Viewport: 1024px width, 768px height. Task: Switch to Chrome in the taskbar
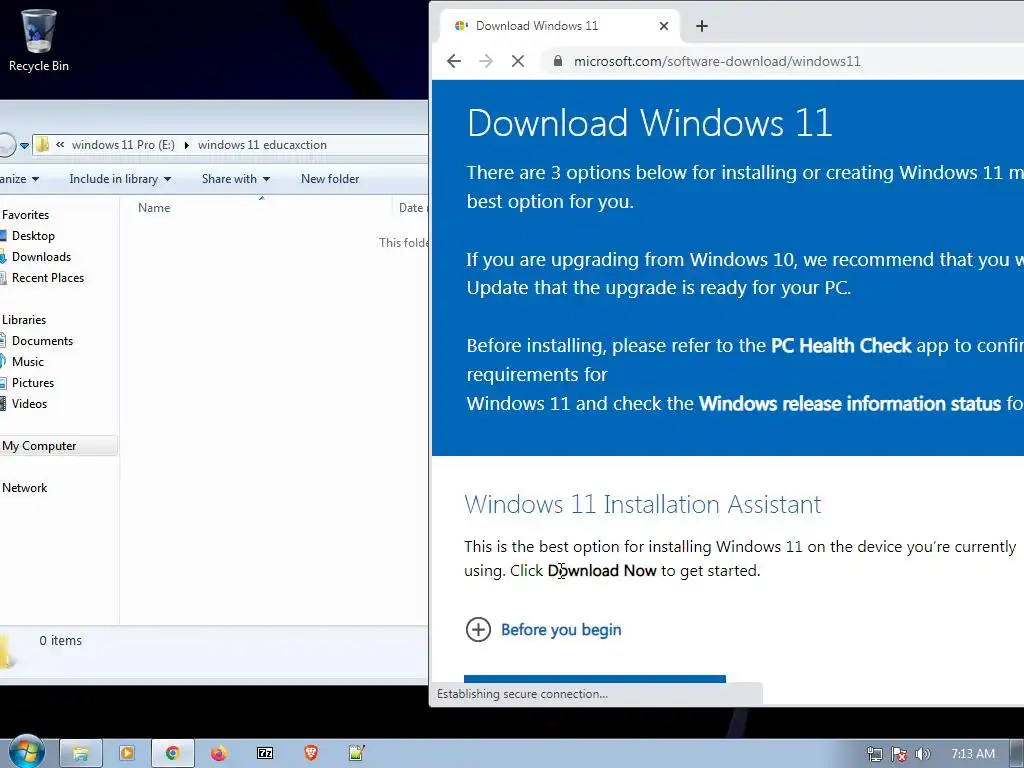[x=172, y=754]
